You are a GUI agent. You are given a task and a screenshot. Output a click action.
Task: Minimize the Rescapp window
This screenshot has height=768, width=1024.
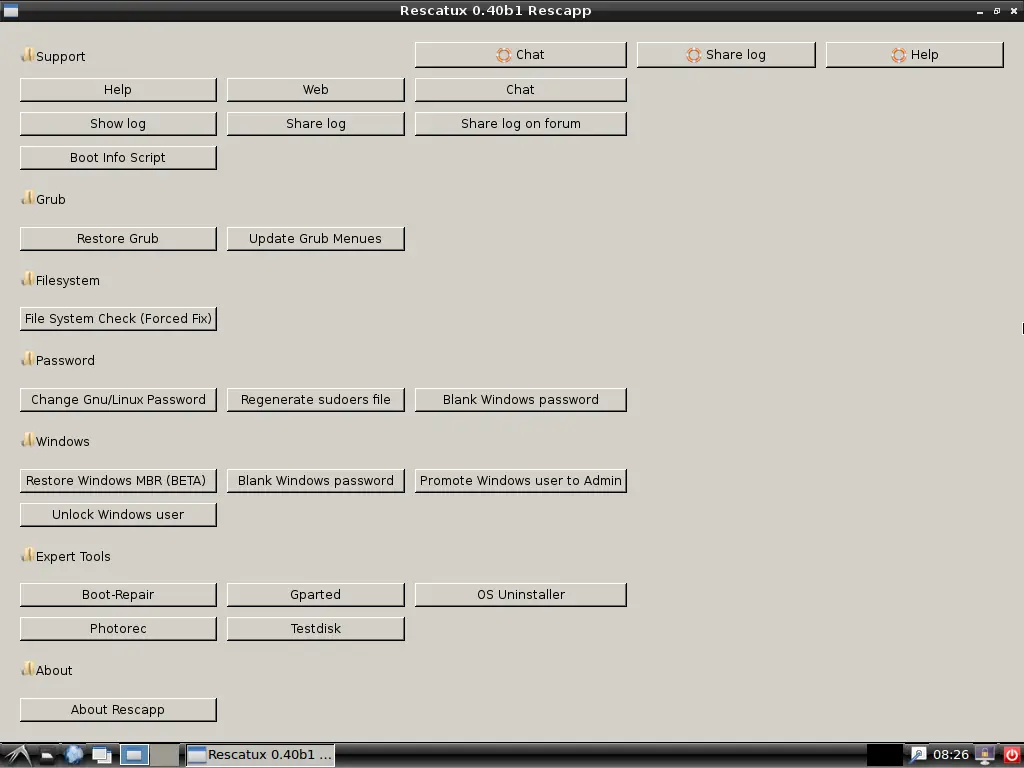(x=980, y=12)
